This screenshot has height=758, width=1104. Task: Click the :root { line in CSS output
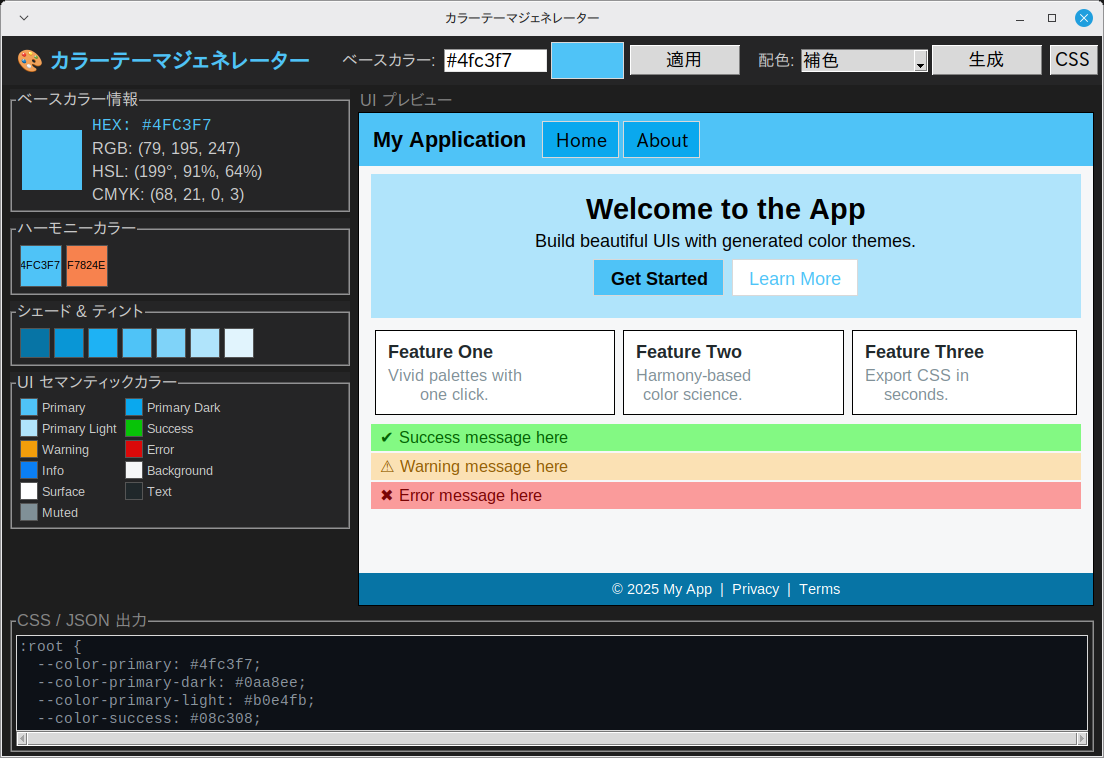tap(50, 646)
